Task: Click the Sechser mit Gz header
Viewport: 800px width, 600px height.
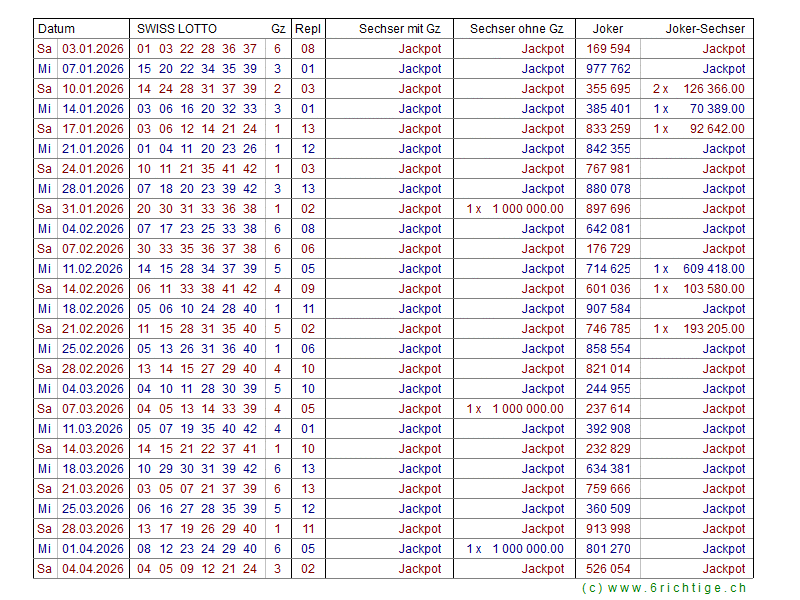Action: coord(399,29)
